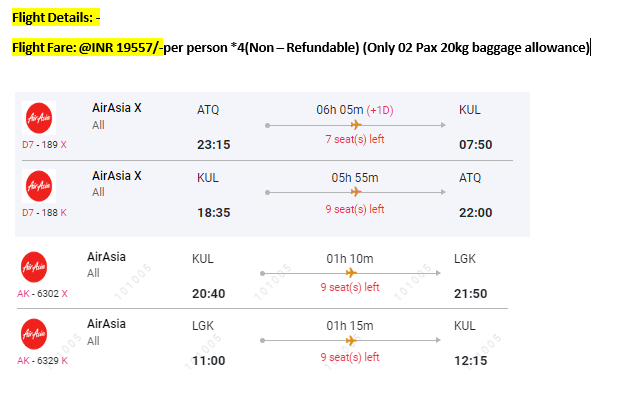Select the AK - 6302 X flight code
621x398 pixels.
pyautogui.click(x=42, y=293)
